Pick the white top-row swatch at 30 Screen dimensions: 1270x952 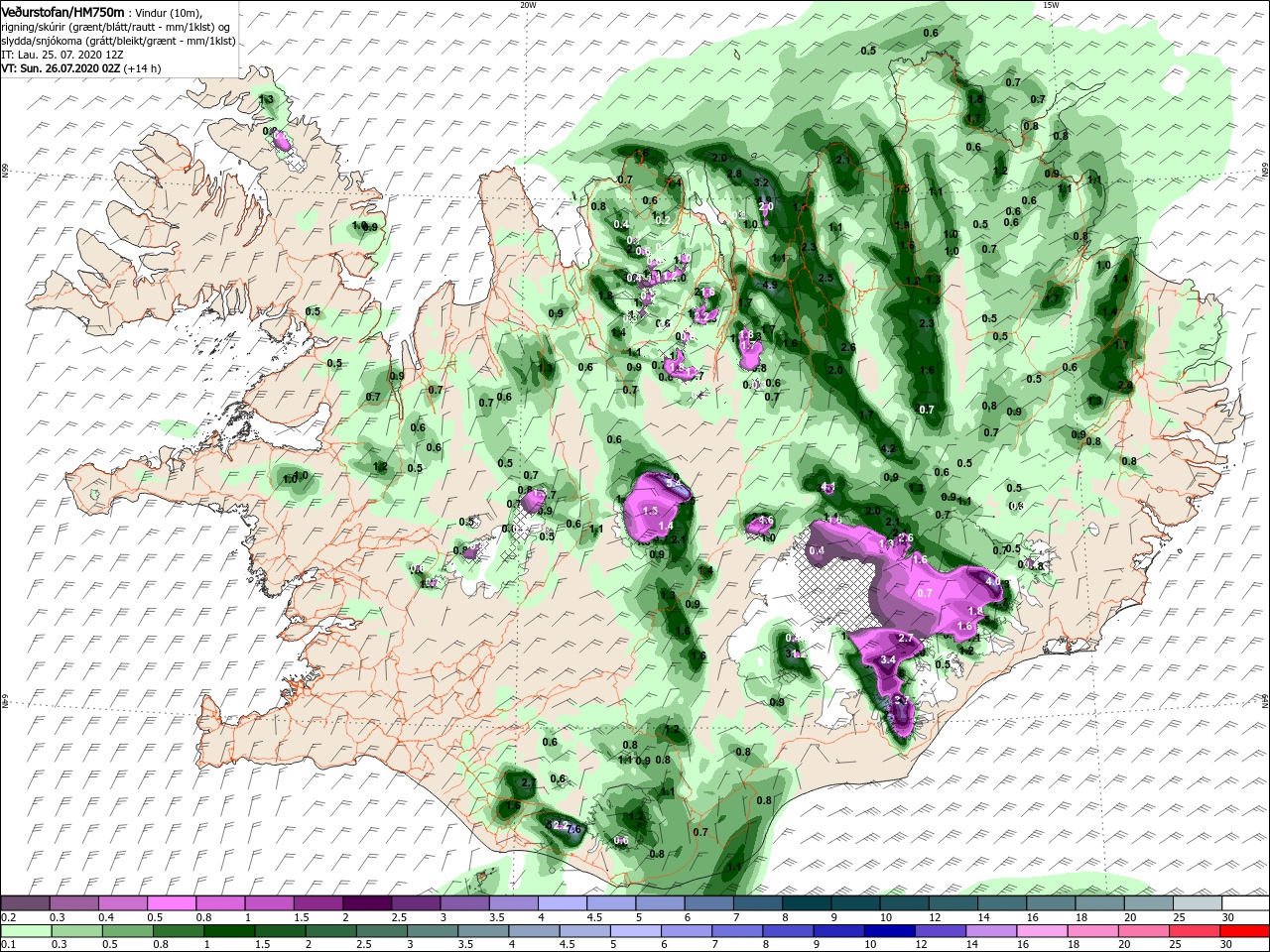coord(1244,903)
